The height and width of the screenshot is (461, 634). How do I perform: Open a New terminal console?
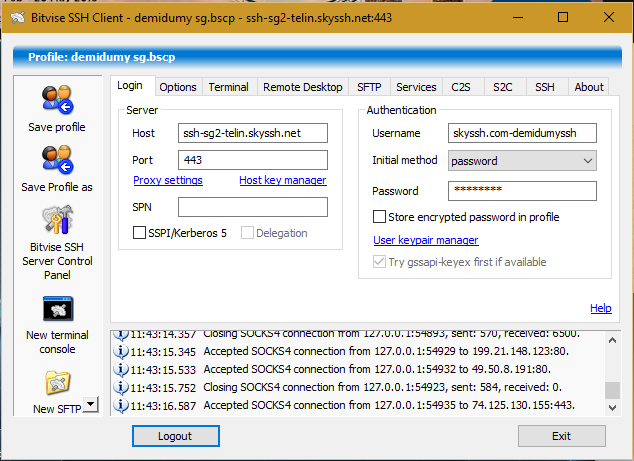pyautogui.click(x=58, y=309)
